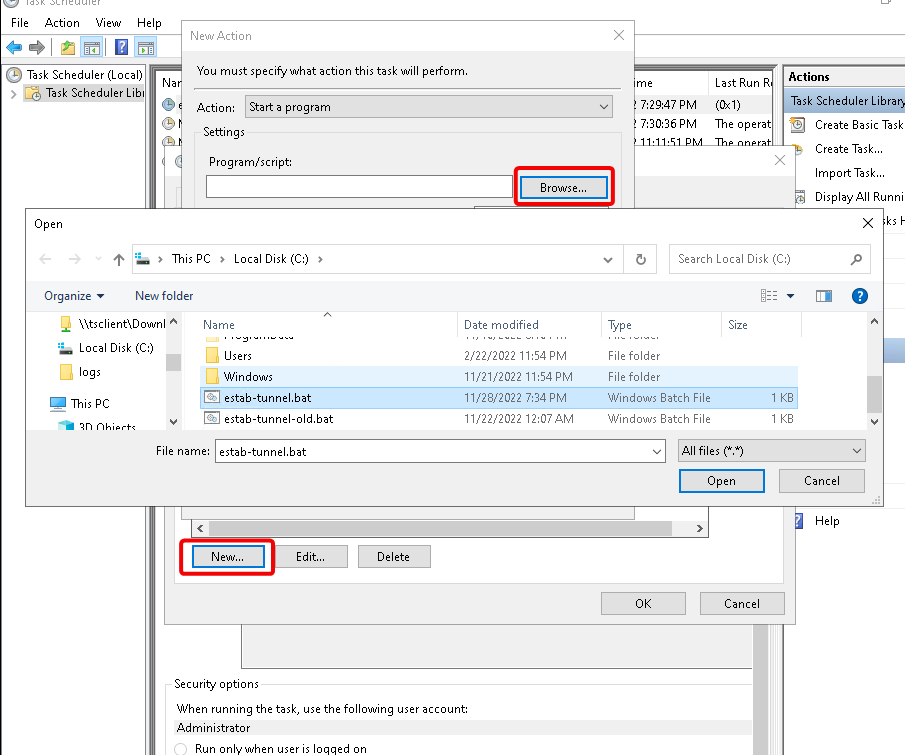The height and width of the screenshot is (755, 905).
Task: Show the preview pane in Open dialog
Action: coord(824,296)
